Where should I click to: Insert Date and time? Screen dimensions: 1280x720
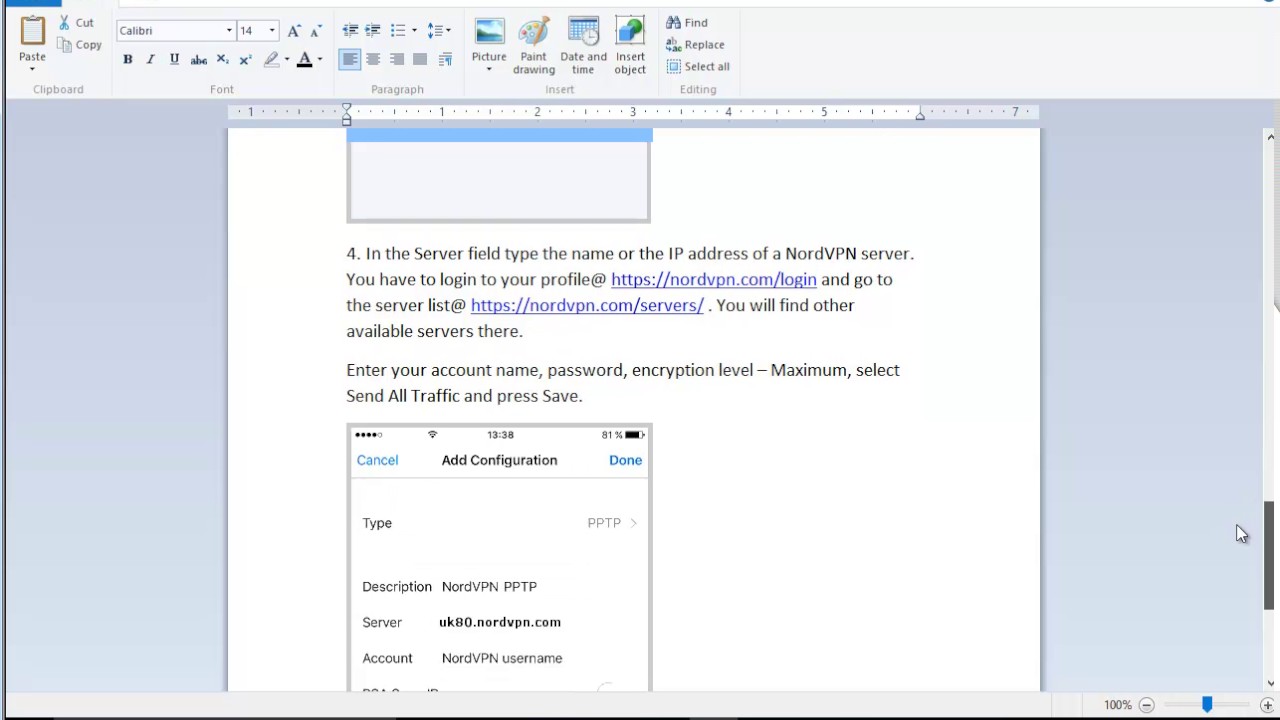pyautogui.click(x=583, y=45)
